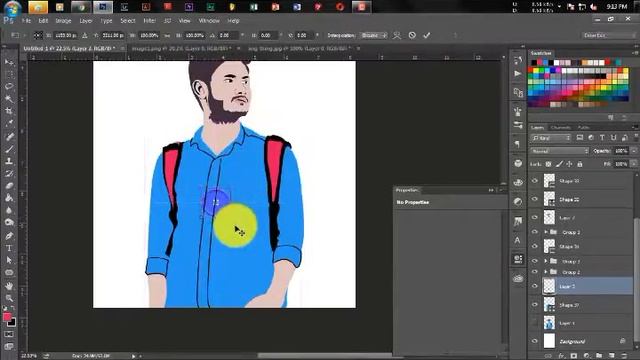Open the layer blend mode dropdown

point(560,151)
